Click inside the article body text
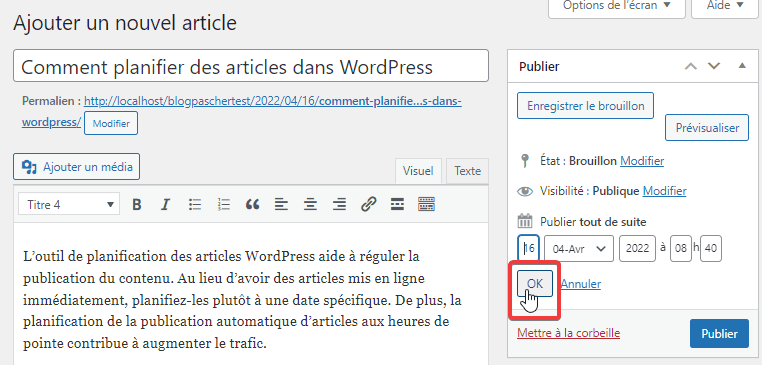Screen dimensions: 762x365 [x=242, y=300]
